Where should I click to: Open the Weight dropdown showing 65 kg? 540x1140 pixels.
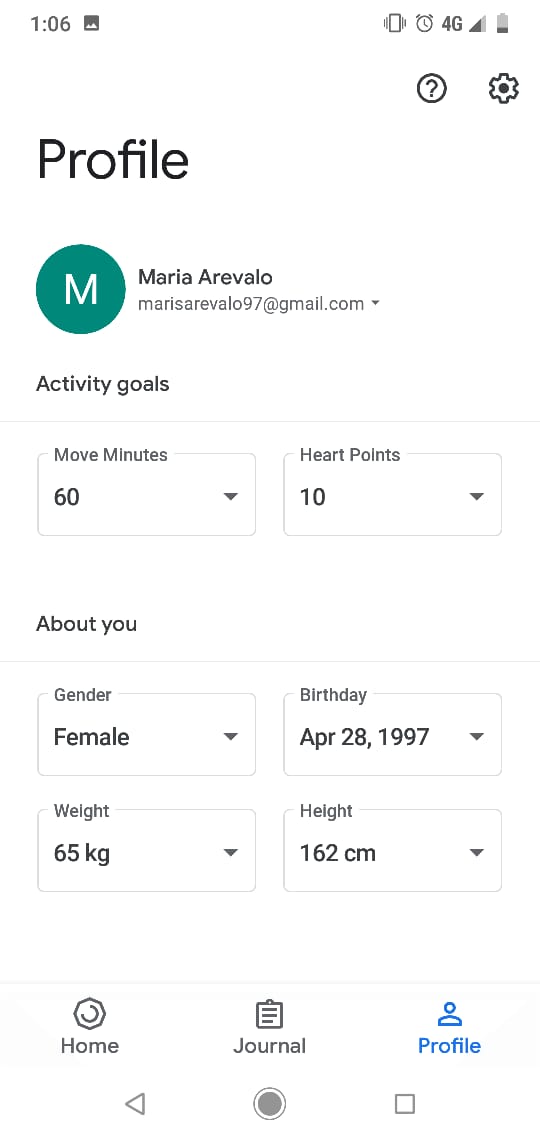[147, 850]
